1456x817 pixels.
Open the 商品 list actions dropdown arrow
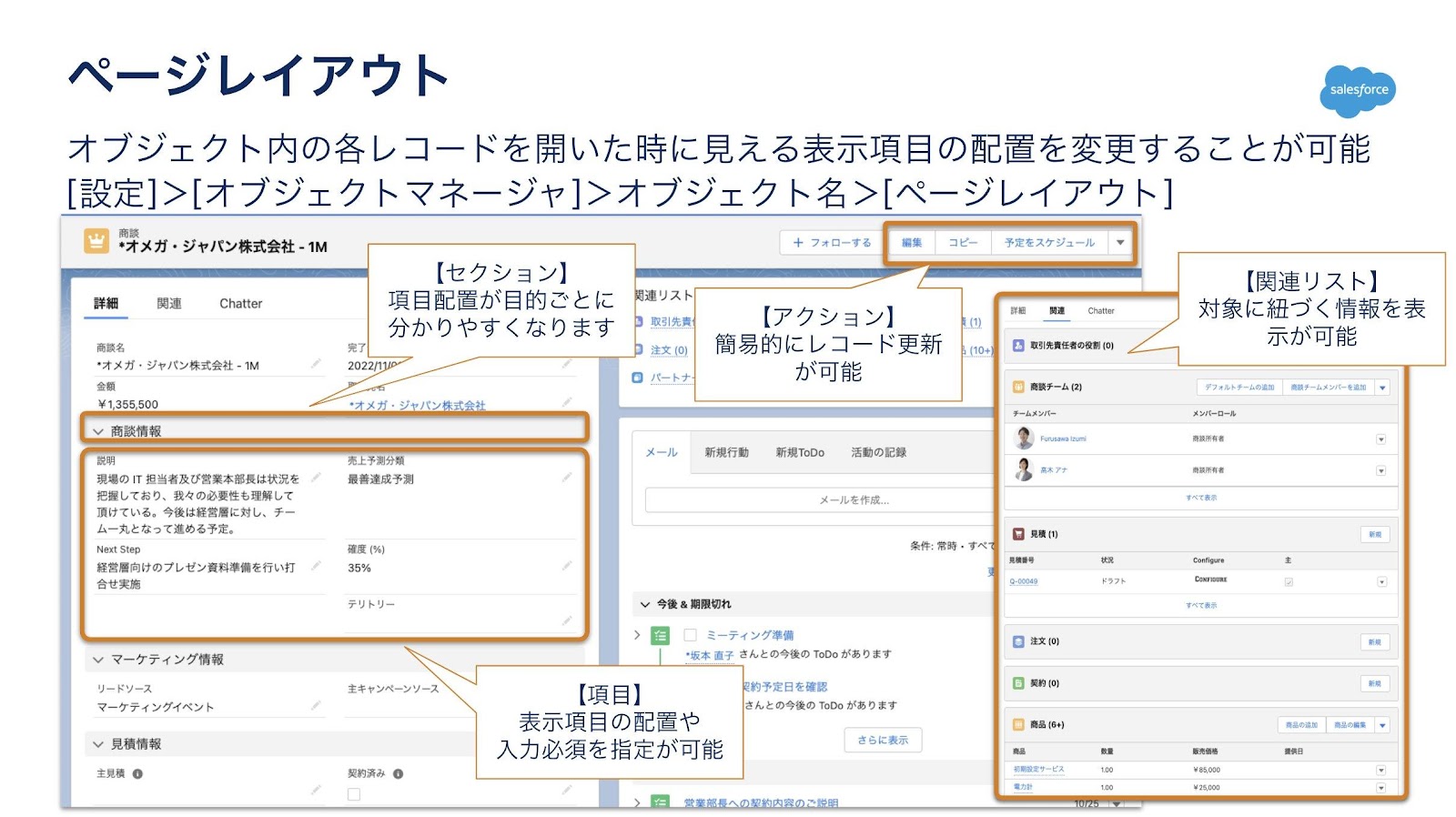point(1382,726)
